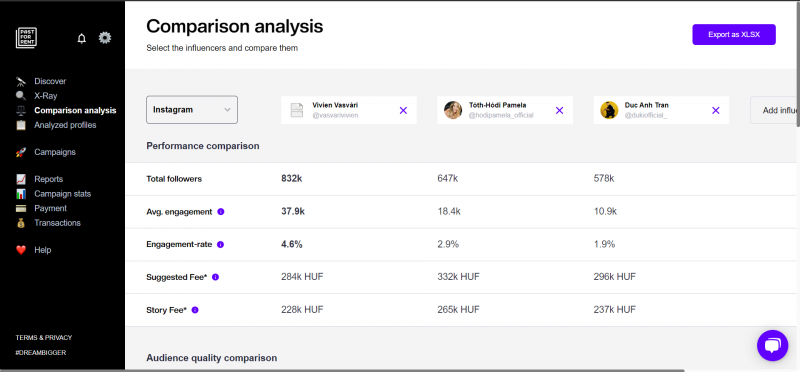Open Campaign stats menu item

click(x=63, y=194)
